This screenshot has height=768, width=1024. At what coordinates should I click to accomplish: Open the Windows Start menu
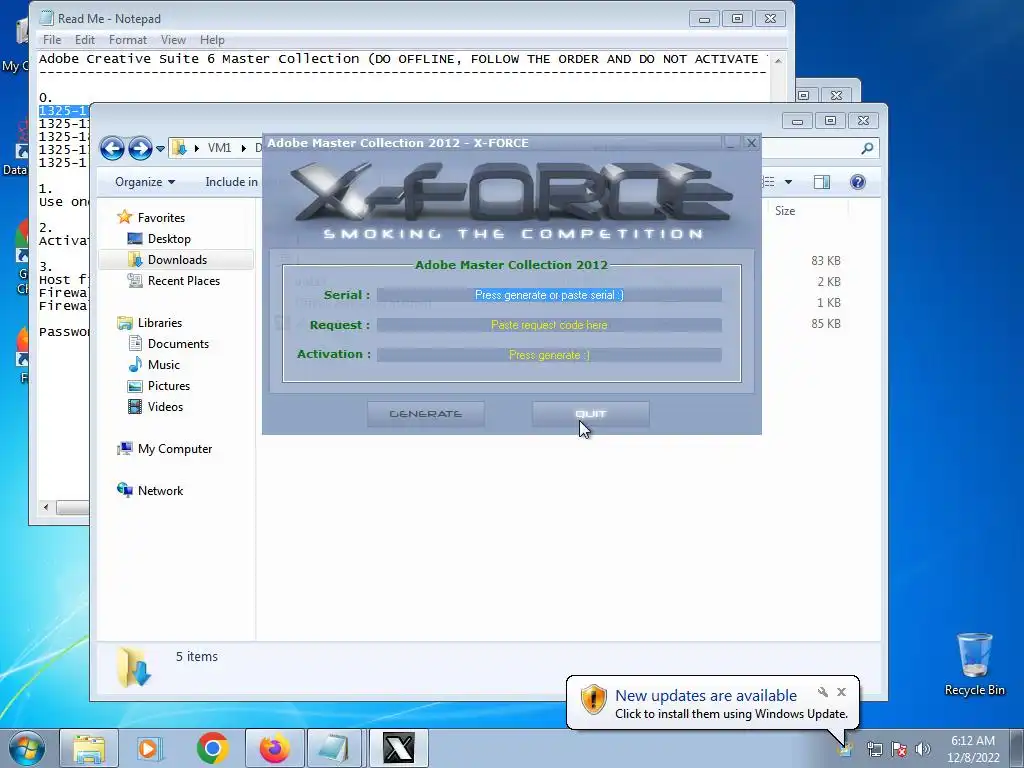(x=26, y=748)
